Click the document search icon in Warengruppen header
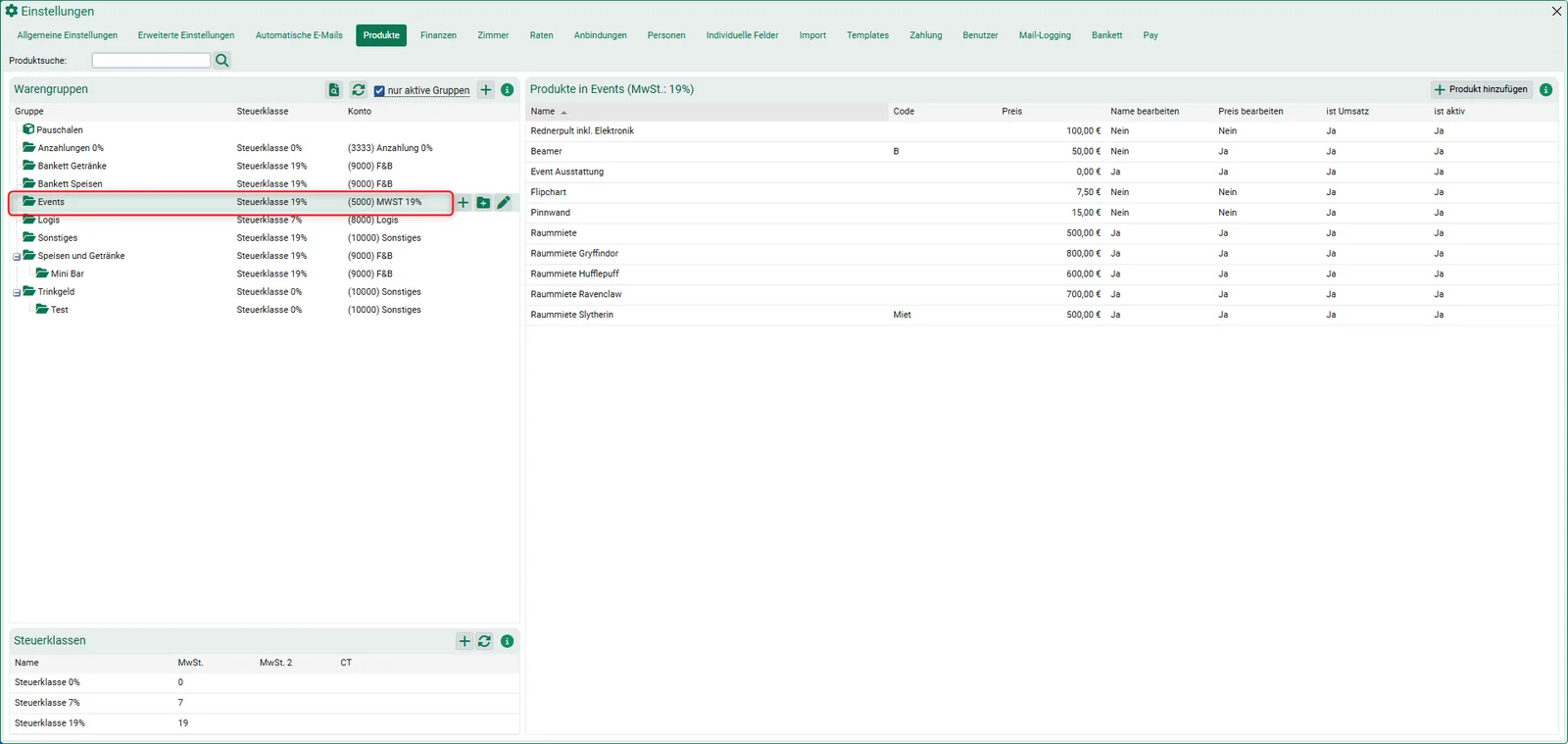This screenshot has height=744, width=1568. click(x=334, y=90)
